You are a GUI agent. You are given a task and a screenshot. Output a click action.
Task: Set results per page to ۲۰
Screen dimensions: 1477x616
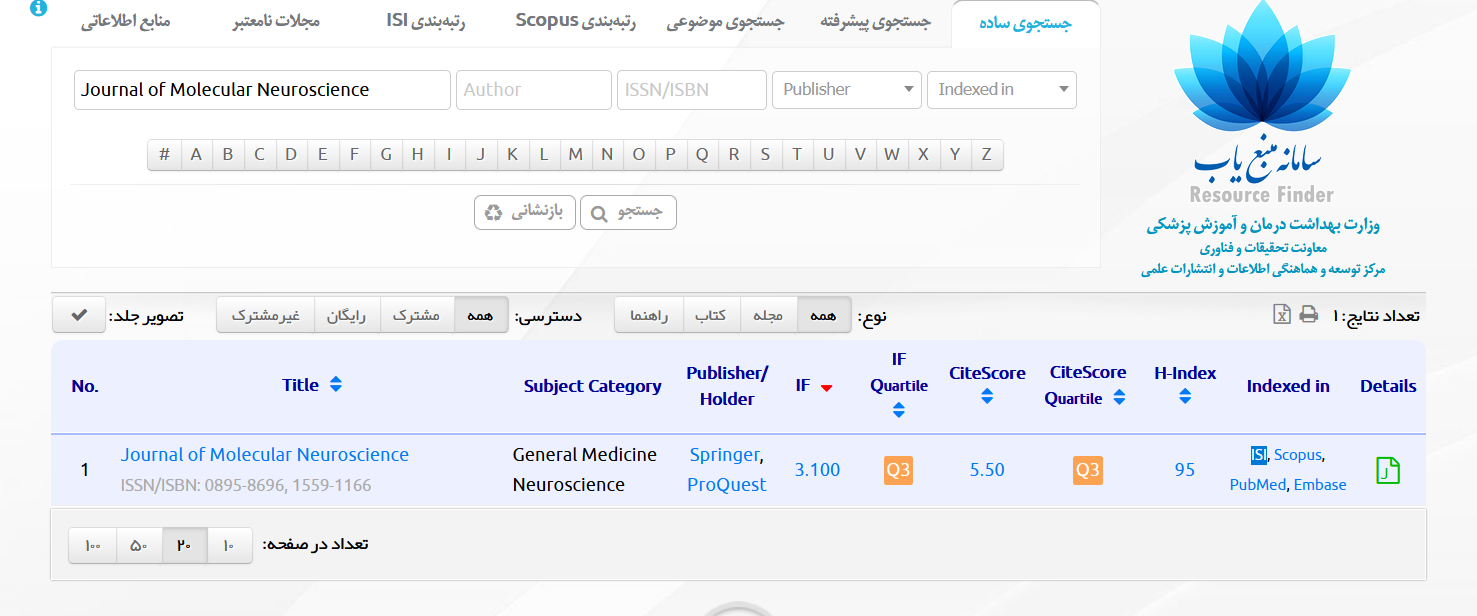184,545
